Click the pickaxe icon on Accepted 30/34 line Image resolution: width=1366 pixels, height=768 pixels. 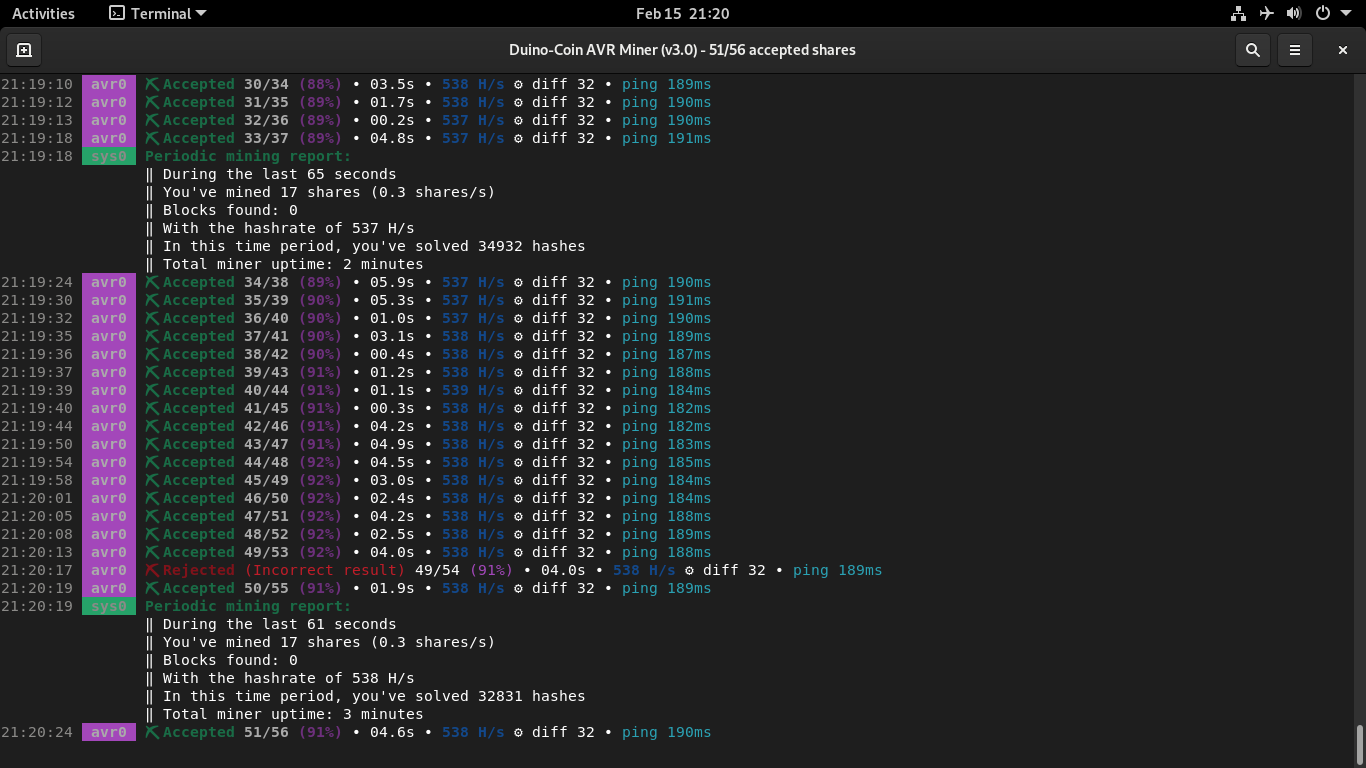tap(152, 84)
